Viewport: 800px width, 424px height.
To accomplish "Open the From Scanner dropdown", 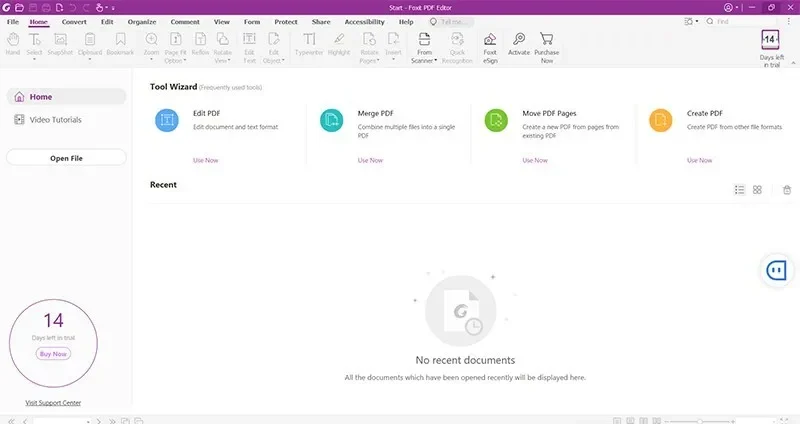I will [436, 61].
